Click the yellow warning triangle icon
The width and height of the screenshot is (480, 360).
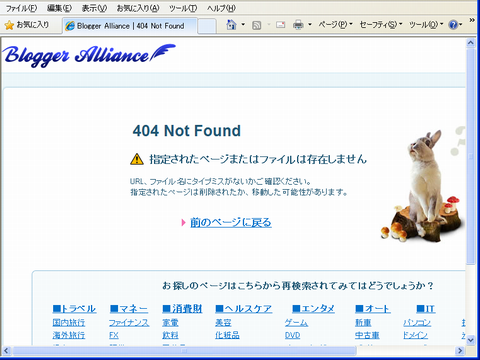pyautogui.click(x=137, y=159)
